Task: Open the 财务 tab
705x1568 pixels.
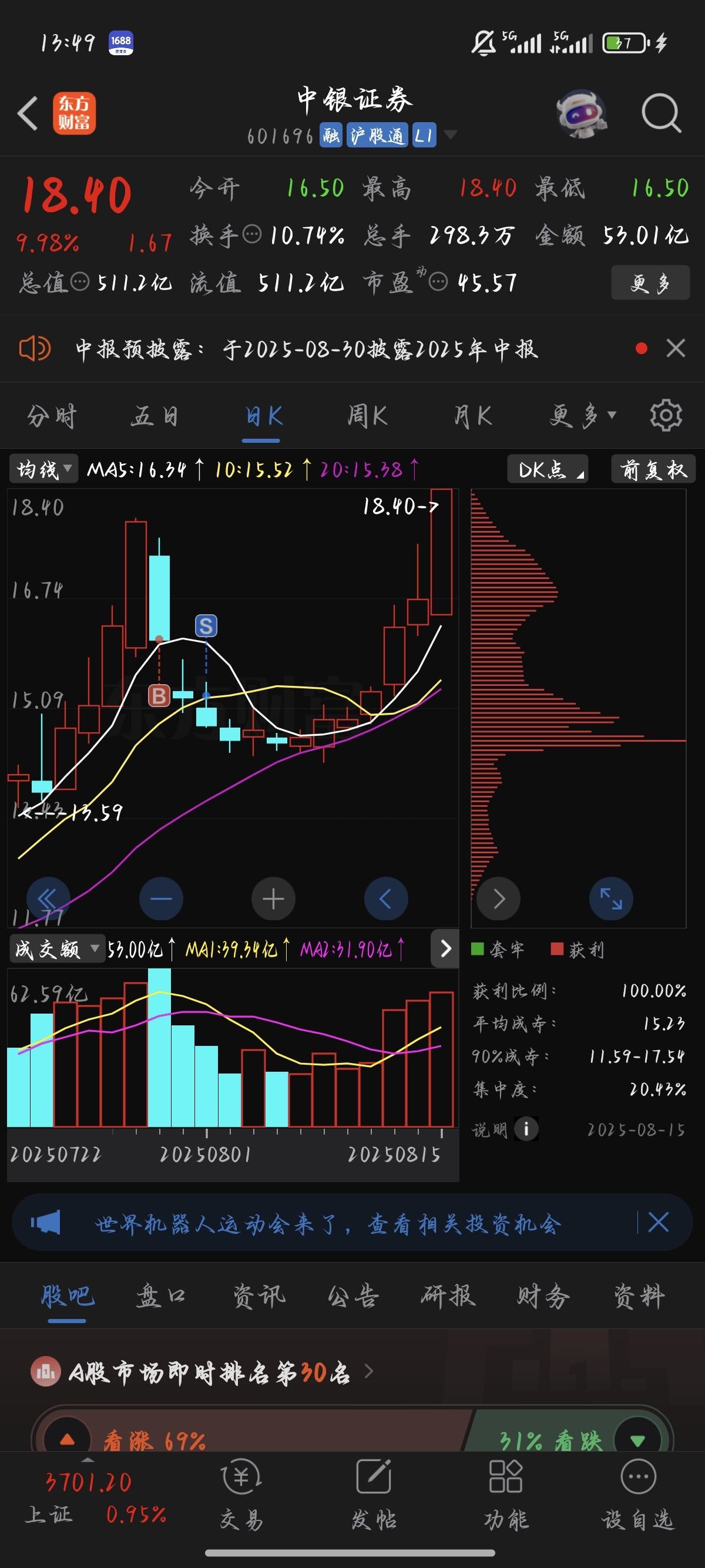Action: [543, 1296]
